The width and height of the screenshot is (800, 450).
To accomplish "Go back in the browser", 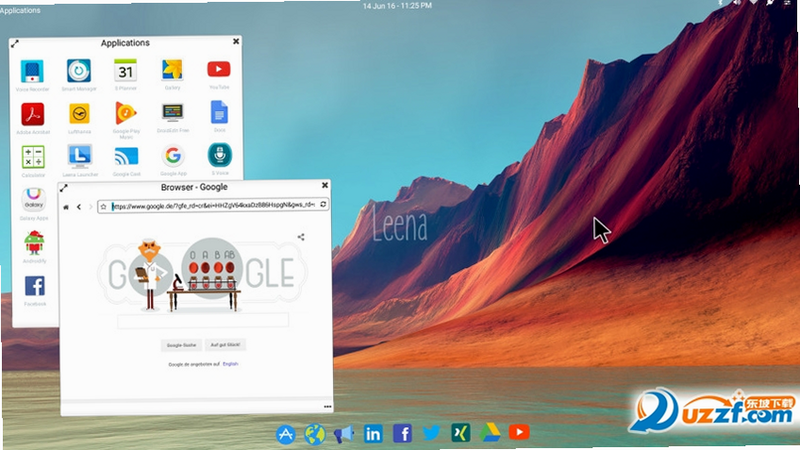I will (79, 207).
